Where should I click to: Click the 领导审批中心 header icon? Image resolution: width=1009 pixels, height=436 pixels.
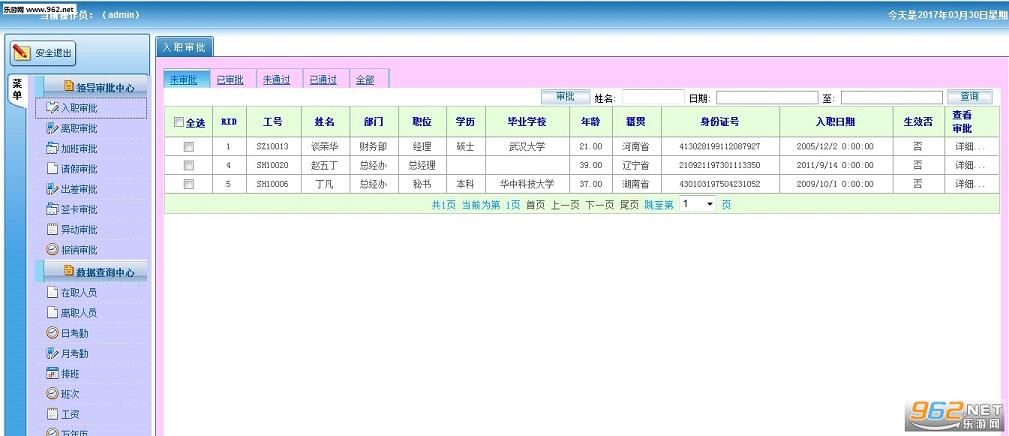click(x=69, y=87)
